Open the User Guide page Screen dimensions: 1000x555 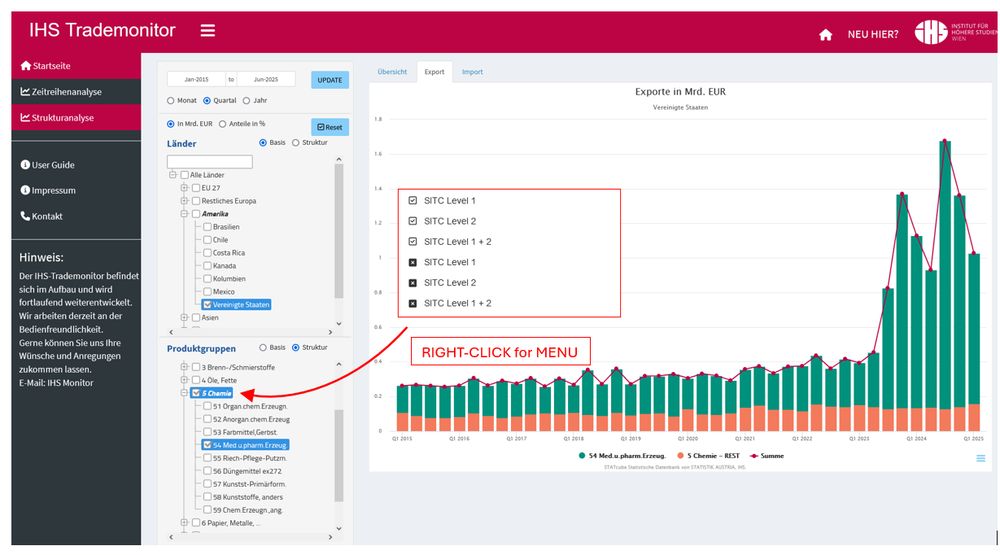click(47, 165)
